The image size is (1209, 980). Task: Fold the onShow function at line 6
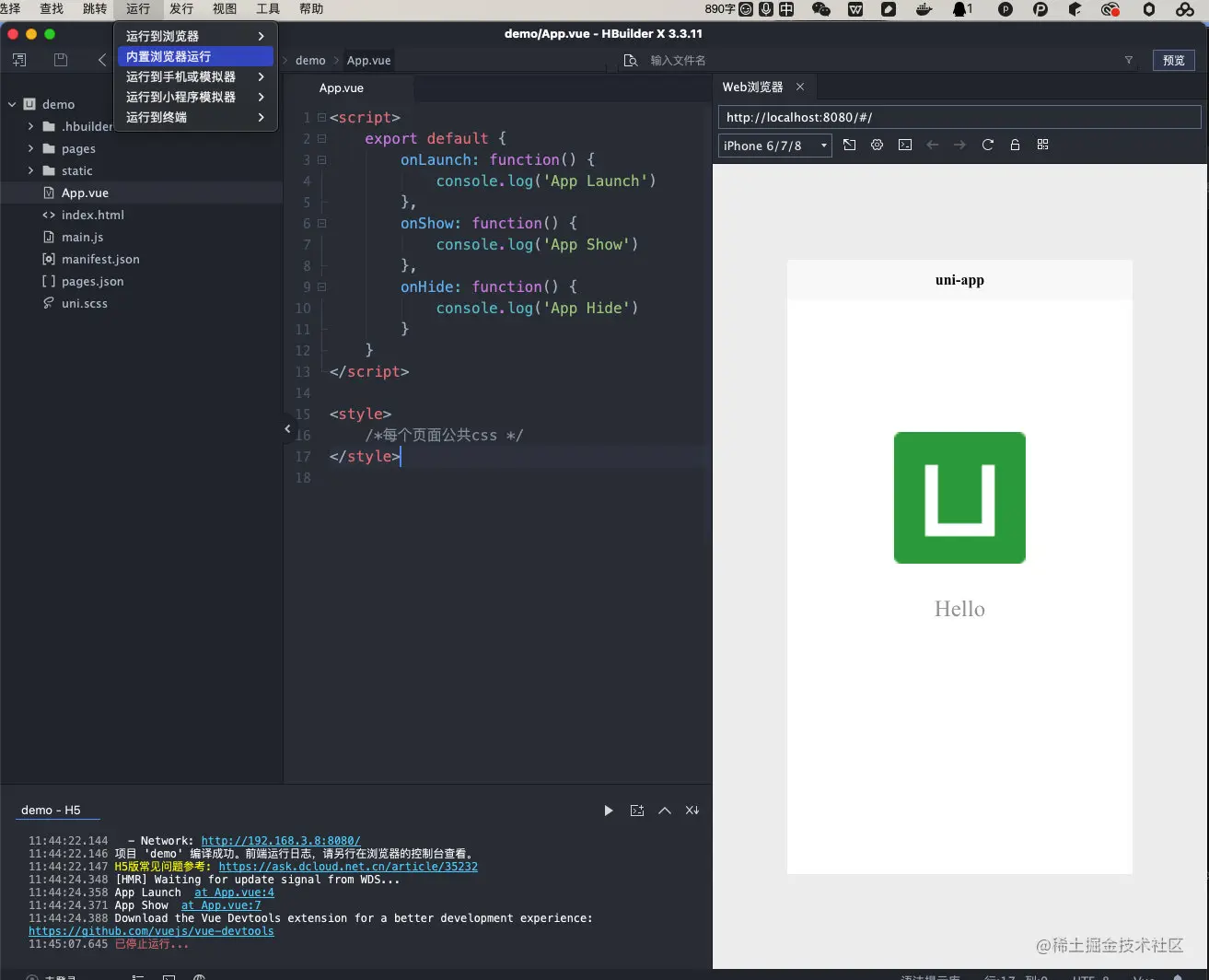pyautogui.click(x=321, y=223)
